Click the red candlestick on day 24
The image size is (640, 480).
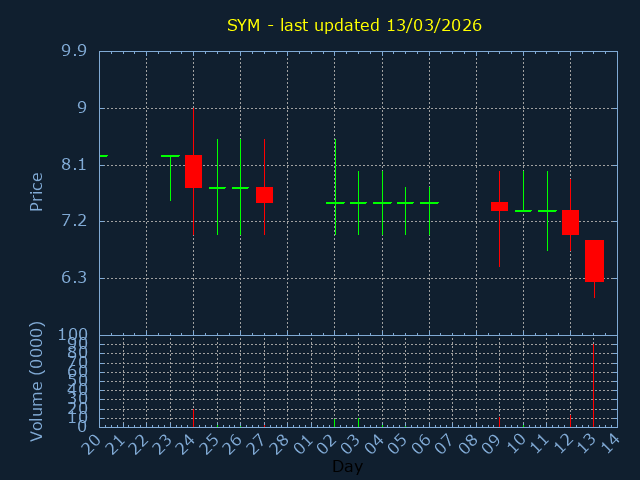click(x=193, y=171)
